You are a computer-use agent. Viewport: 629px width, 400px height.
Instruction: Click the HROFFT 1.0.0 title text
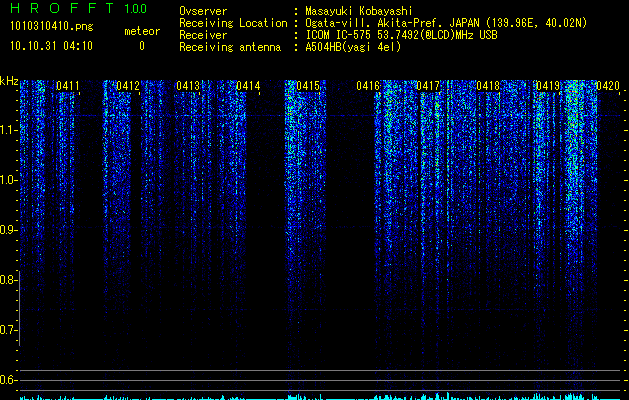pos(78,8)
